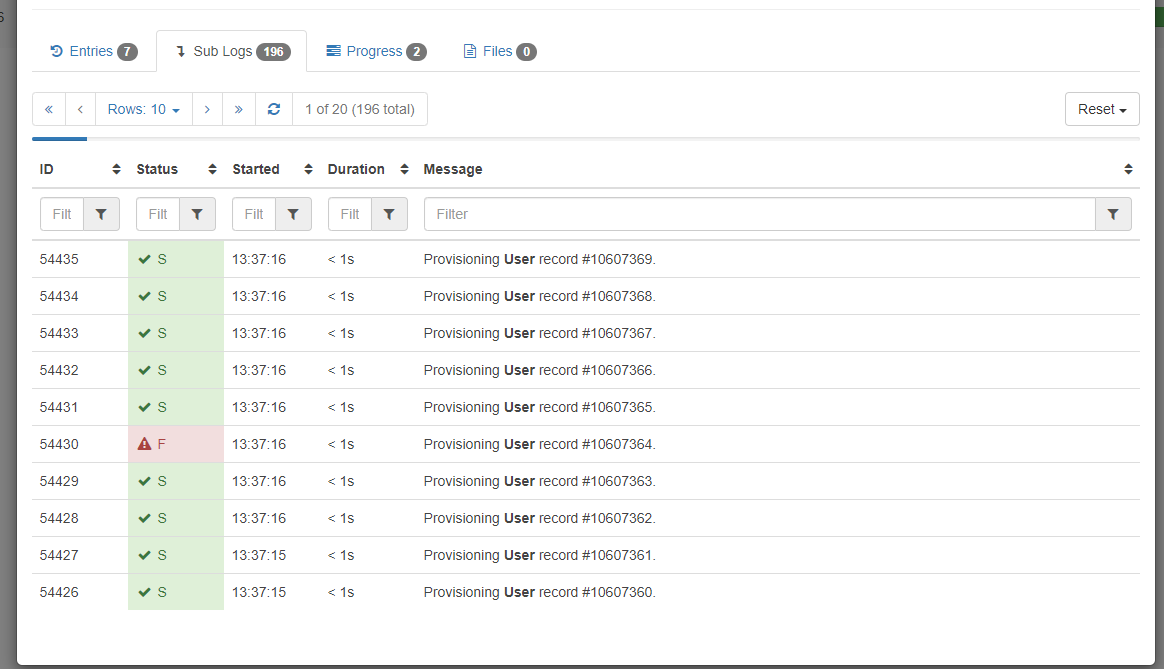Go to the next page of results

click(x=207, y=108)
